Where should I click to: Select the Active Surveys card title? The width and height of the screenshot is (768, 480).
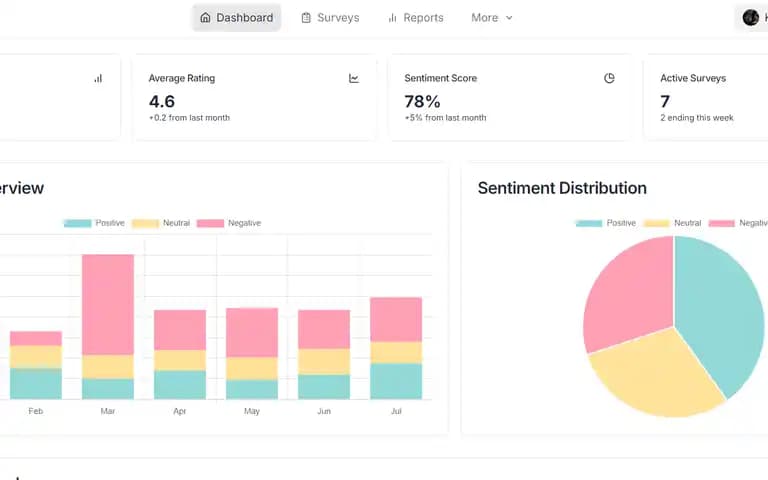pos(693,78)
